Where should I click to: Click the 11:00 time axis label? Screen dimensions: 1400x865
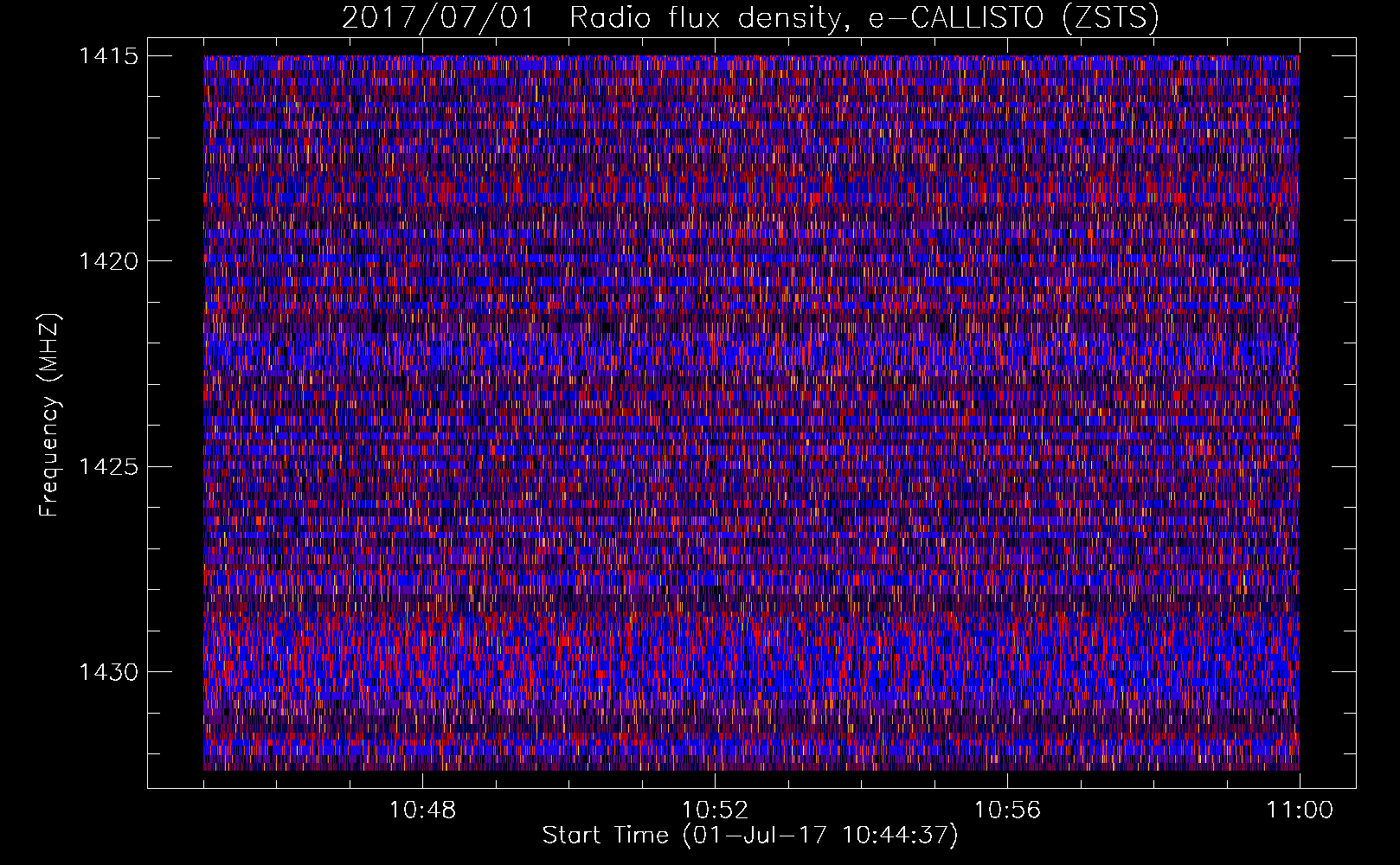coord(1300,811)
